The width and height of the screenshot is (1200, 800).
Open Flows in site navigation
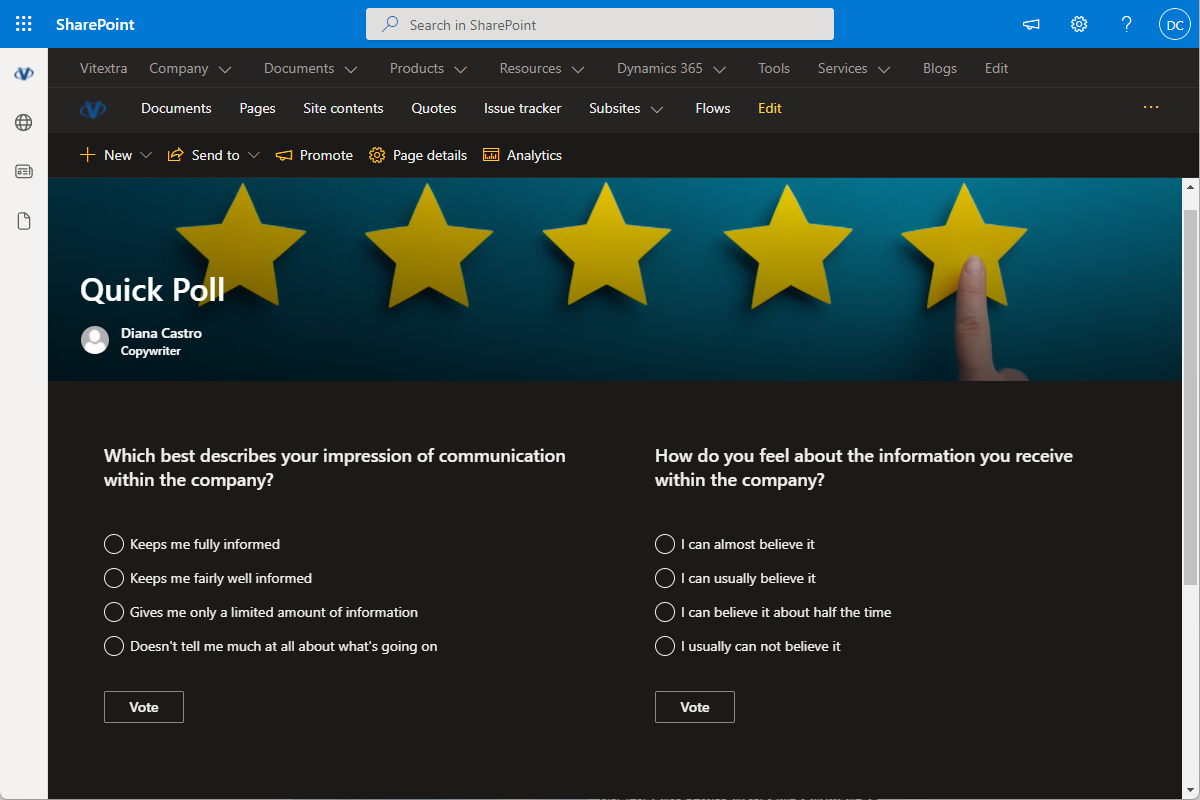(x=713, y=108)
